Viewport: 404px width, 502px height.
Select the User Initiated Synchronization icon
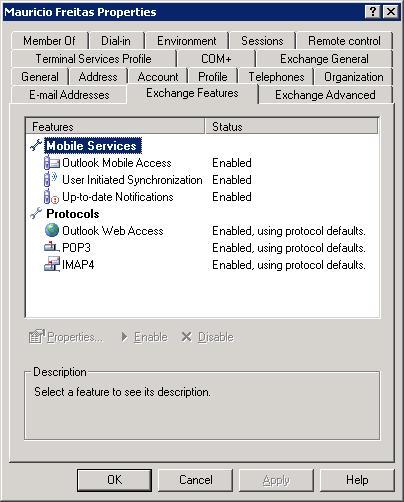tap(51, 180)
